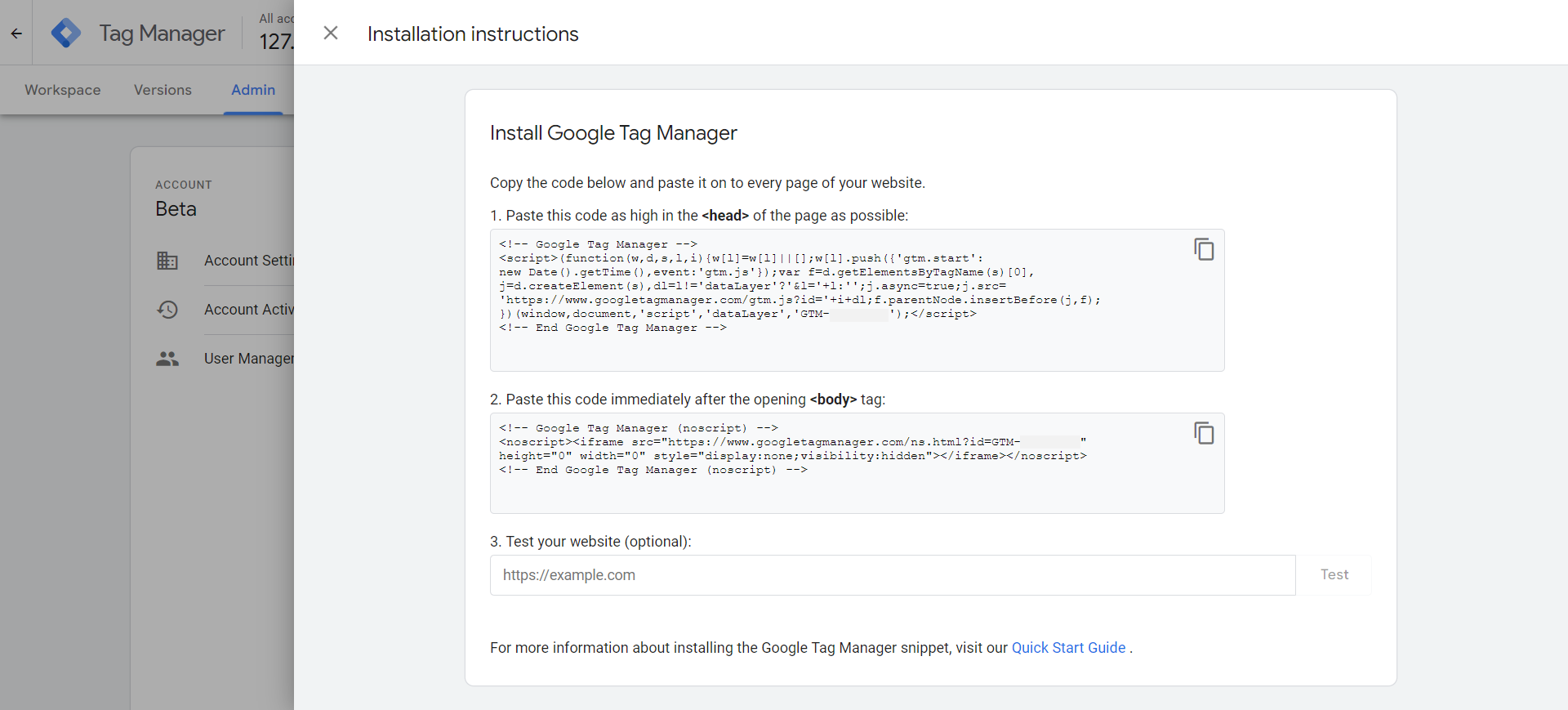The height and width of the screenshot is (710, 1568).
Task: Select the Admin tab
Action: [253, 90]
